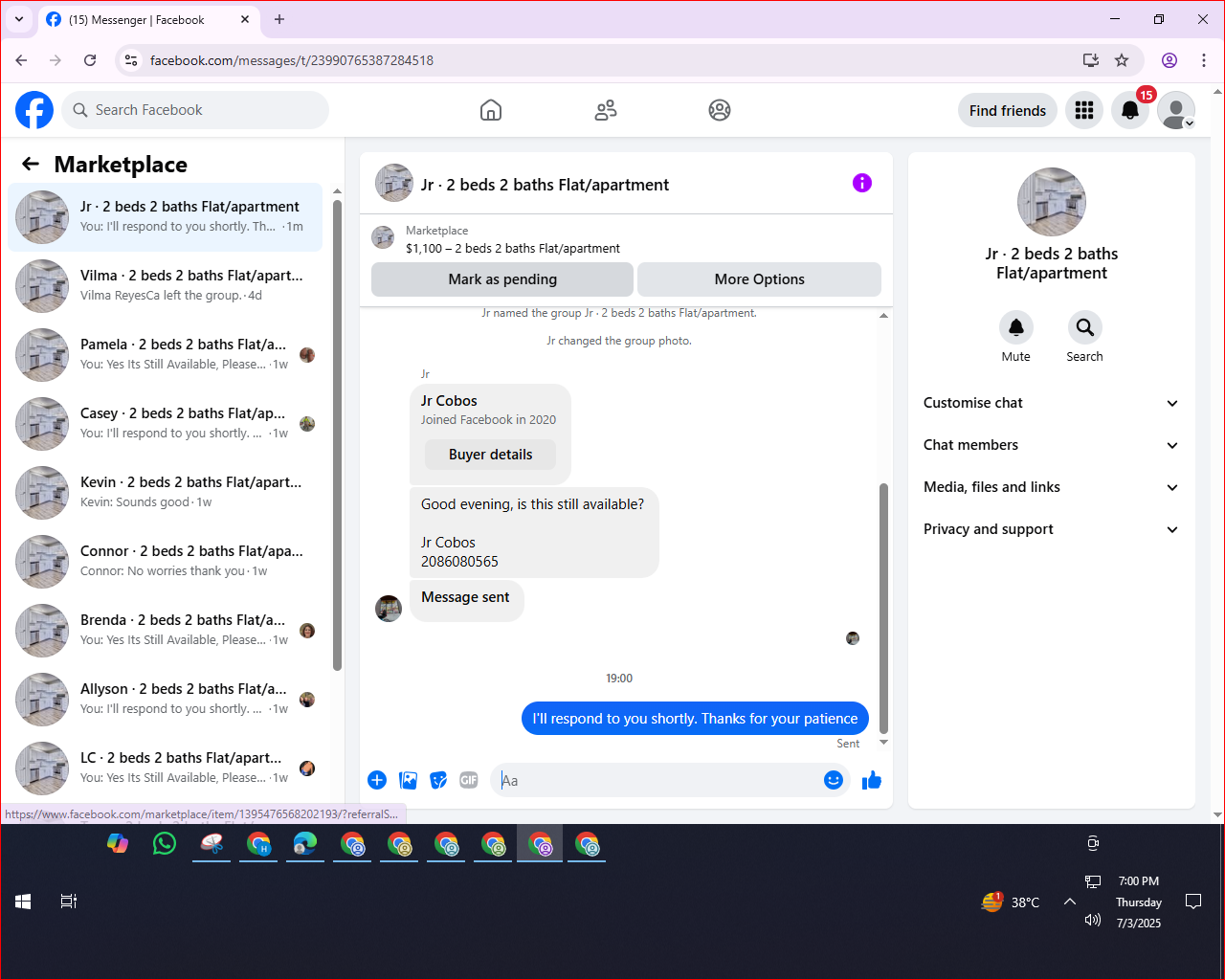1225x980 pixels.
Task: Click Buyer details button
Action: point(490,455)
